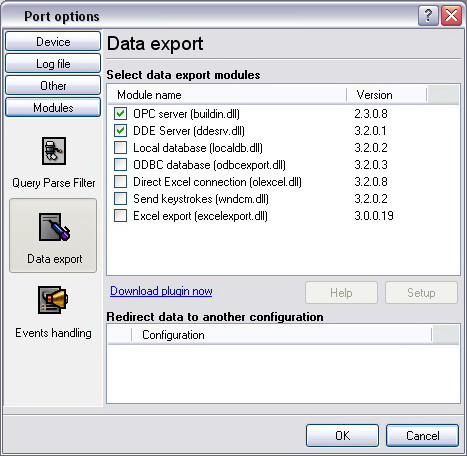Viewport: 467px width, 456px height.
Task: Close the Port options dialog
Action: [451, 15]
